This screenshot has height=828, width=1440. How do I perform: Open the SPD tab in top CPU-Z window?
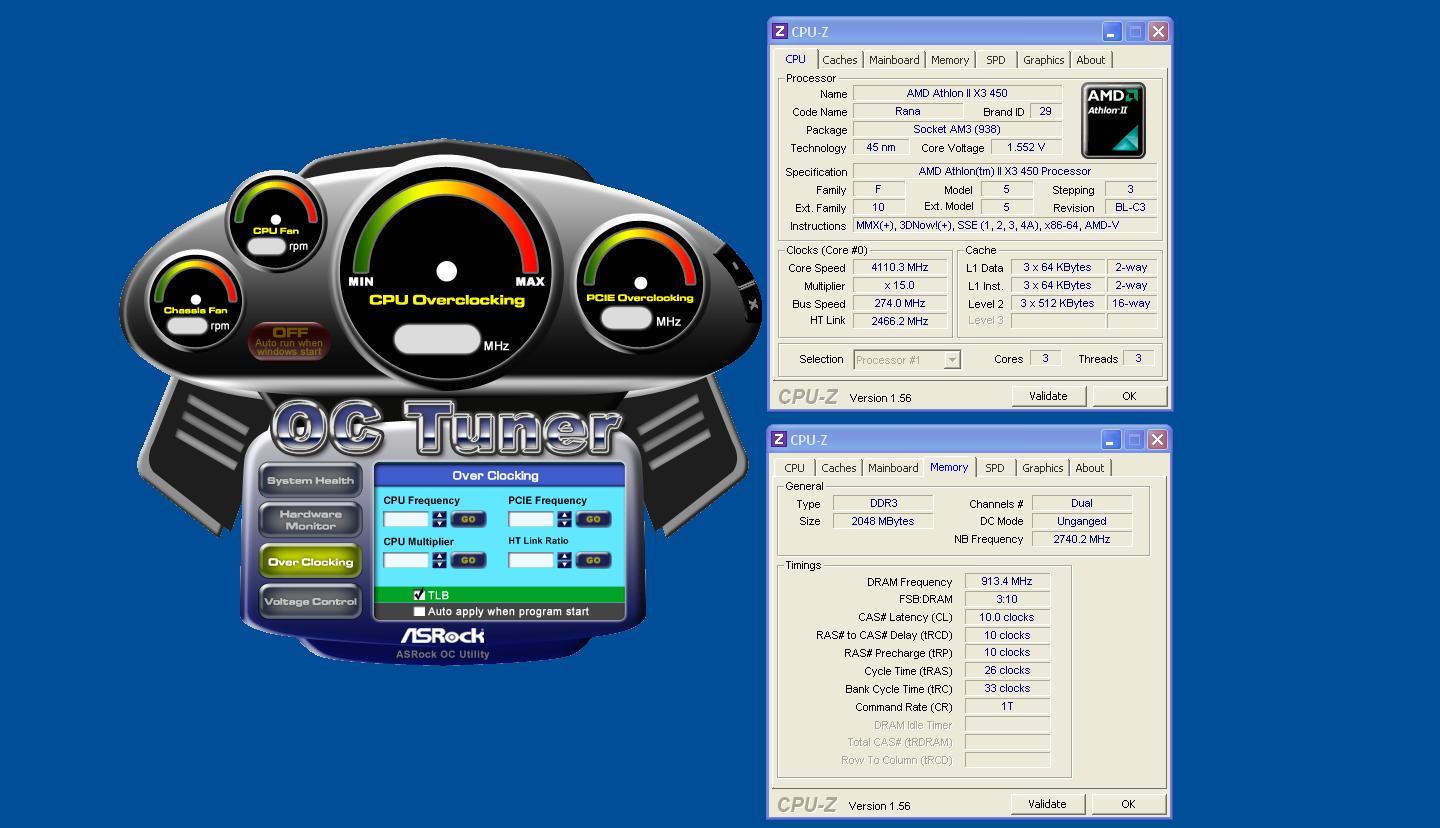(996, 60)
